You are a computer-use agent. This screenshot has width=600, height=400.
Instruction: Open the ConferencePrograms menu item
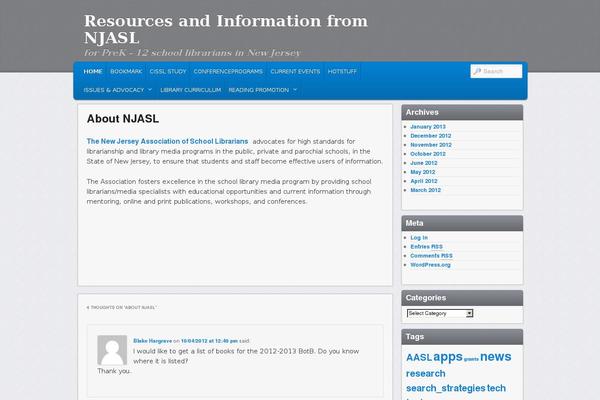pos(228,72)
